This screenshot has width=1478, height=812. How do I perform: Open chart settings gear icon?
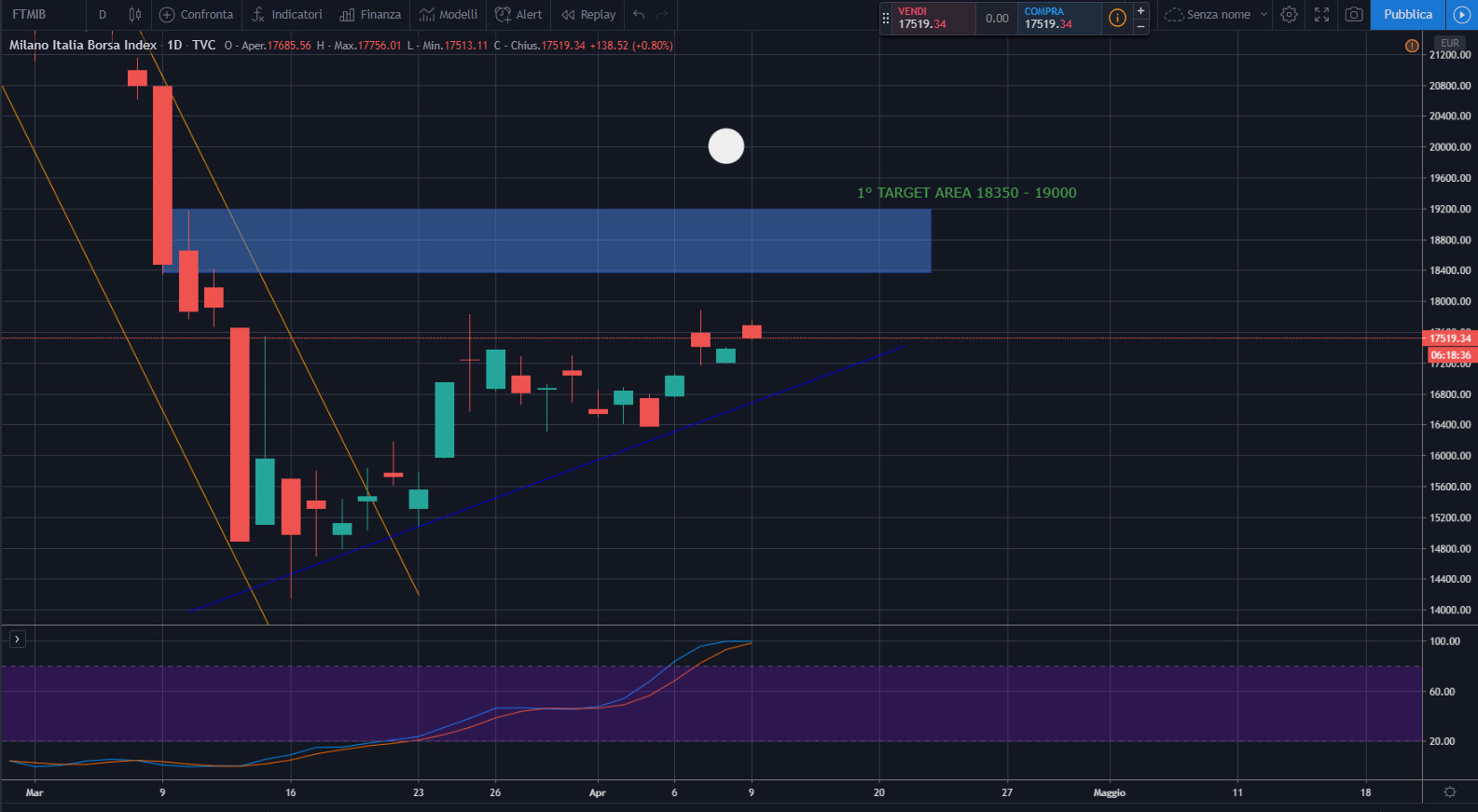pyautogui.click(x=1289, y=14)
